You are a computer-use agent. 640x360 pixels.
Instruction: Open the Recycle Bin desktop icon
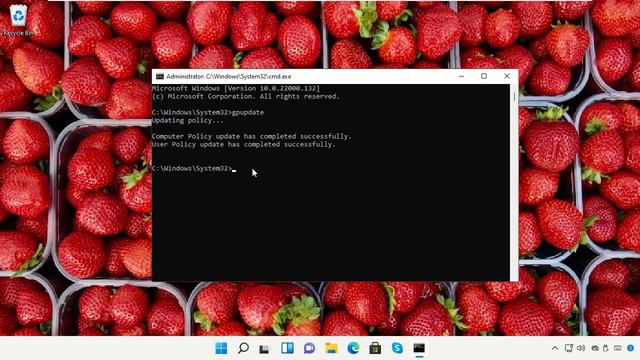pos(18,20)
